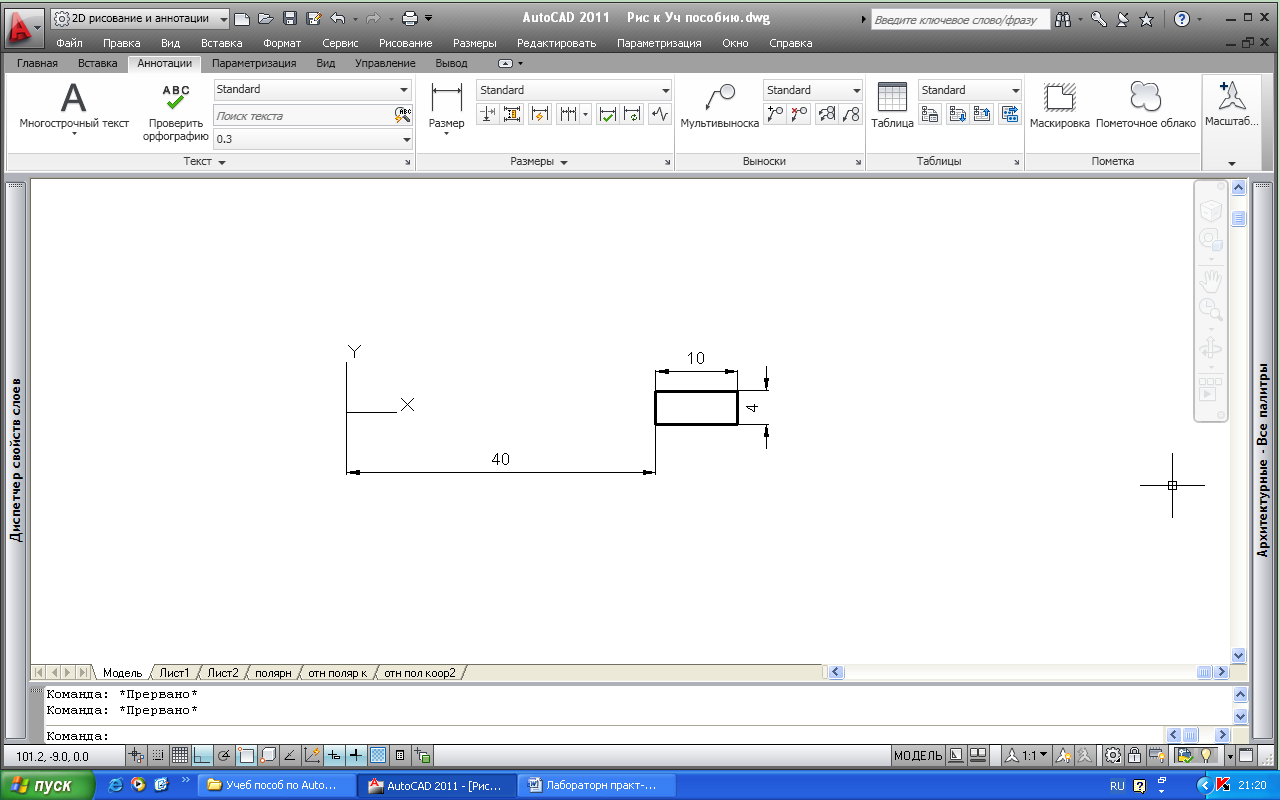1280x800 pixels.
Task: Toggle grid display in the status bar
Action: (180, 756)
